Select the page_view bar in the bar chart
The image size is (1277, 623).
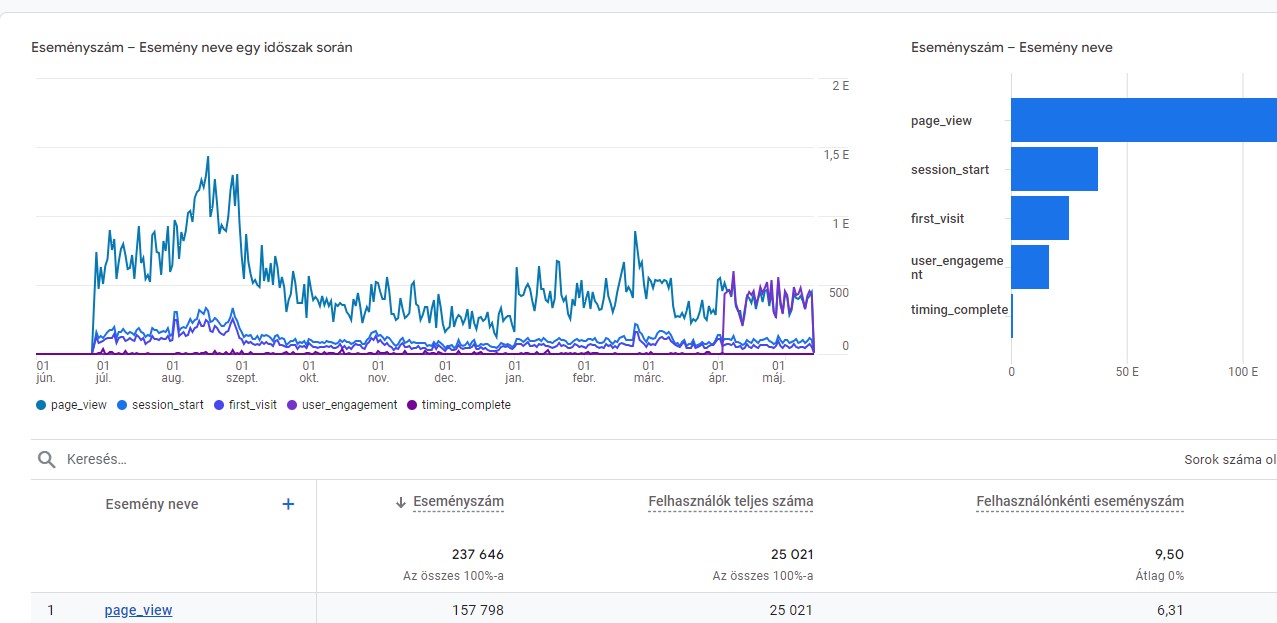click(1140, 119)
